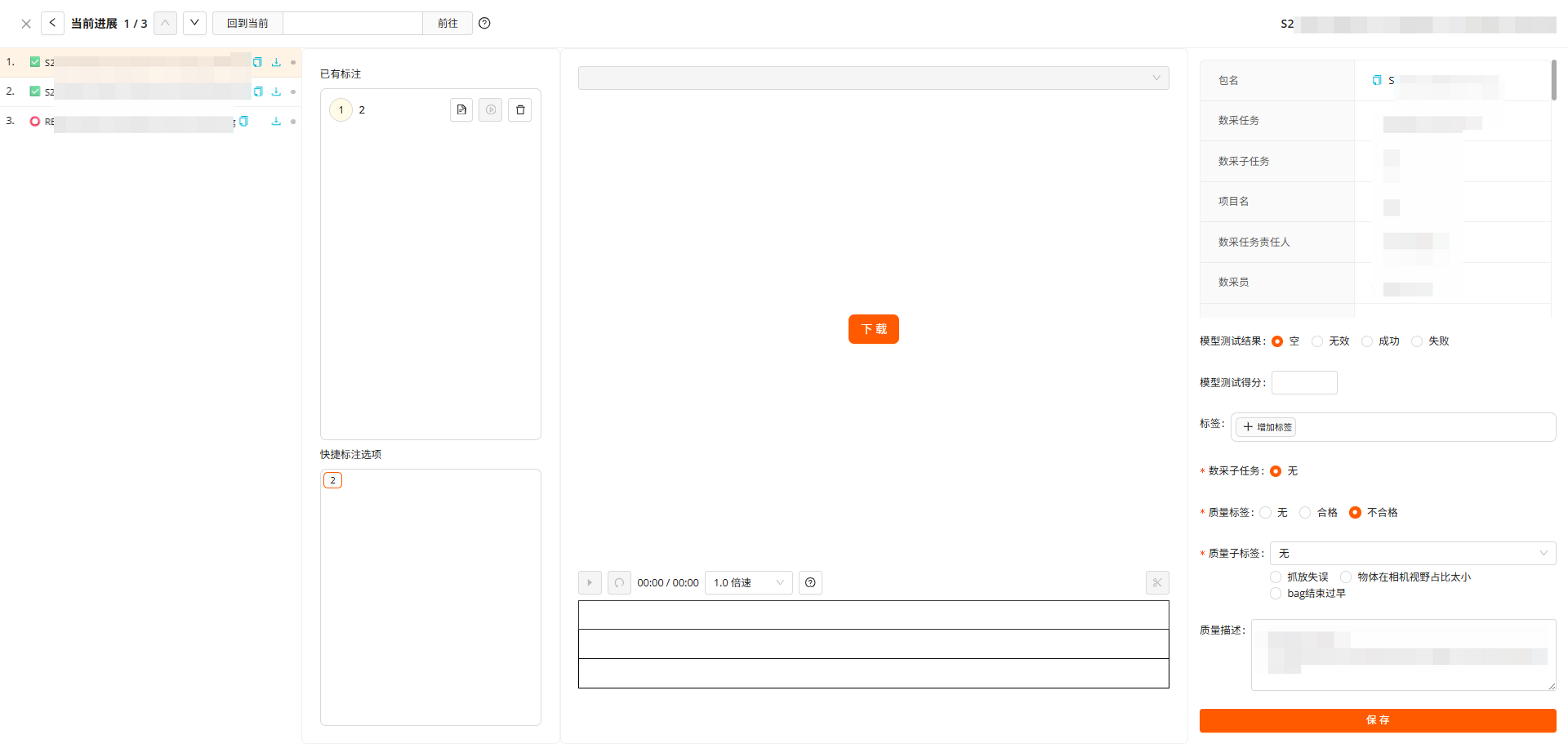This screenshot has height=744, width=1568.
Task: Click the scissors cut icon
Action: click(1157, 583)
